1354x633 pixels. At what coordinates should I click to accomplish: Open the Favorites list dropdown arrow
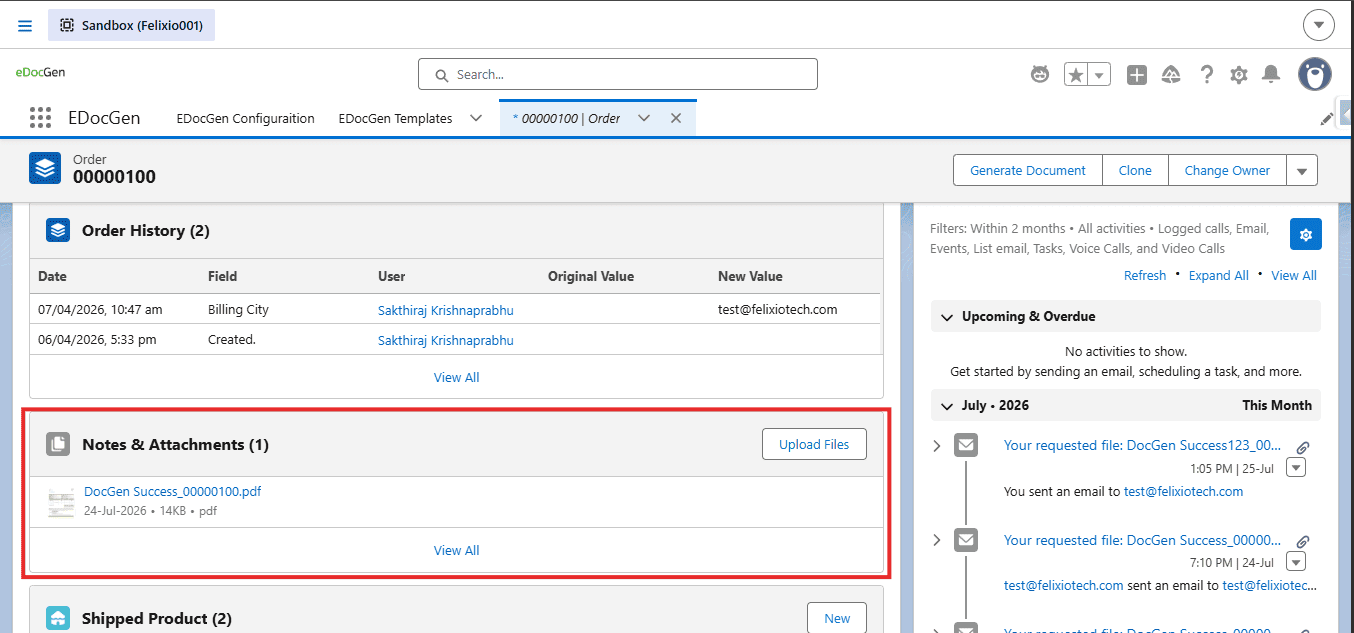point(1100,75)
